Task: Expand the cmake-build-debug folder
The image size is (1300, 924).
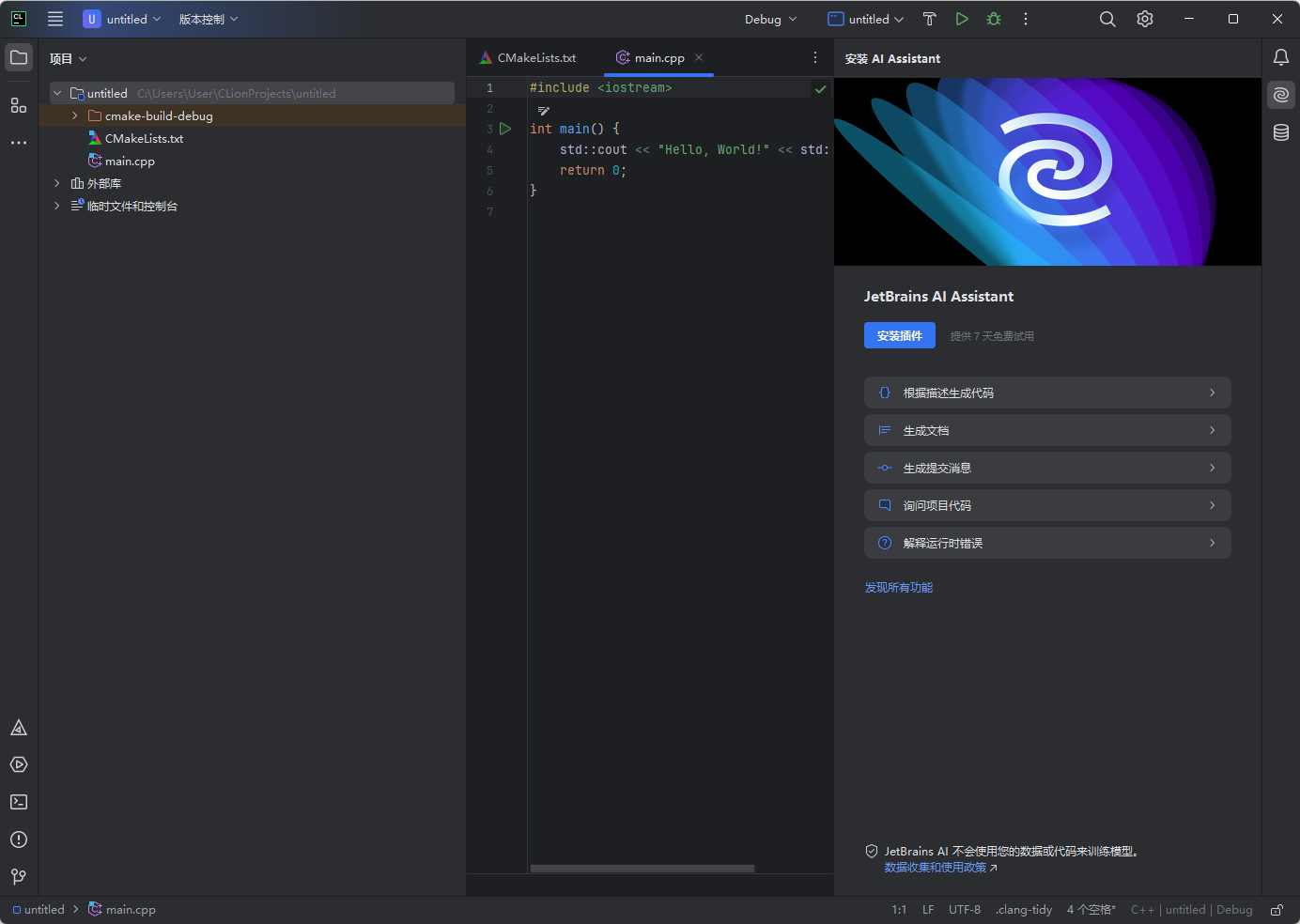Action: [x=75, y=115]
